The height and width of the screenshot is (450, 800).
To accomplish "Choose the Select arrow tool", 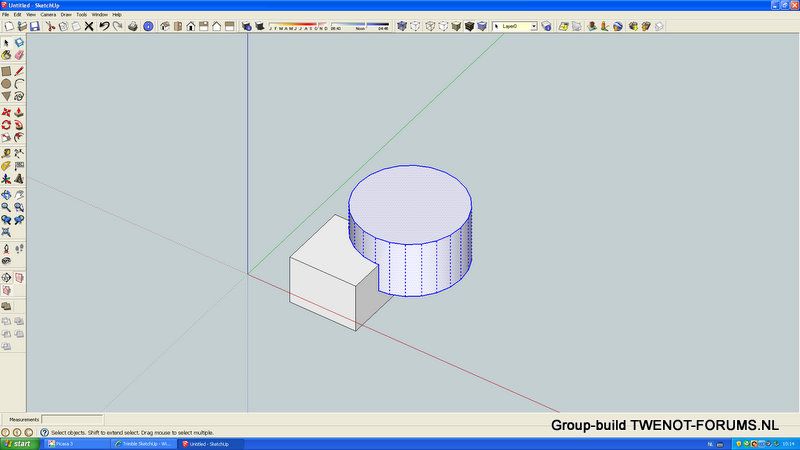I will tap(6, 43).
